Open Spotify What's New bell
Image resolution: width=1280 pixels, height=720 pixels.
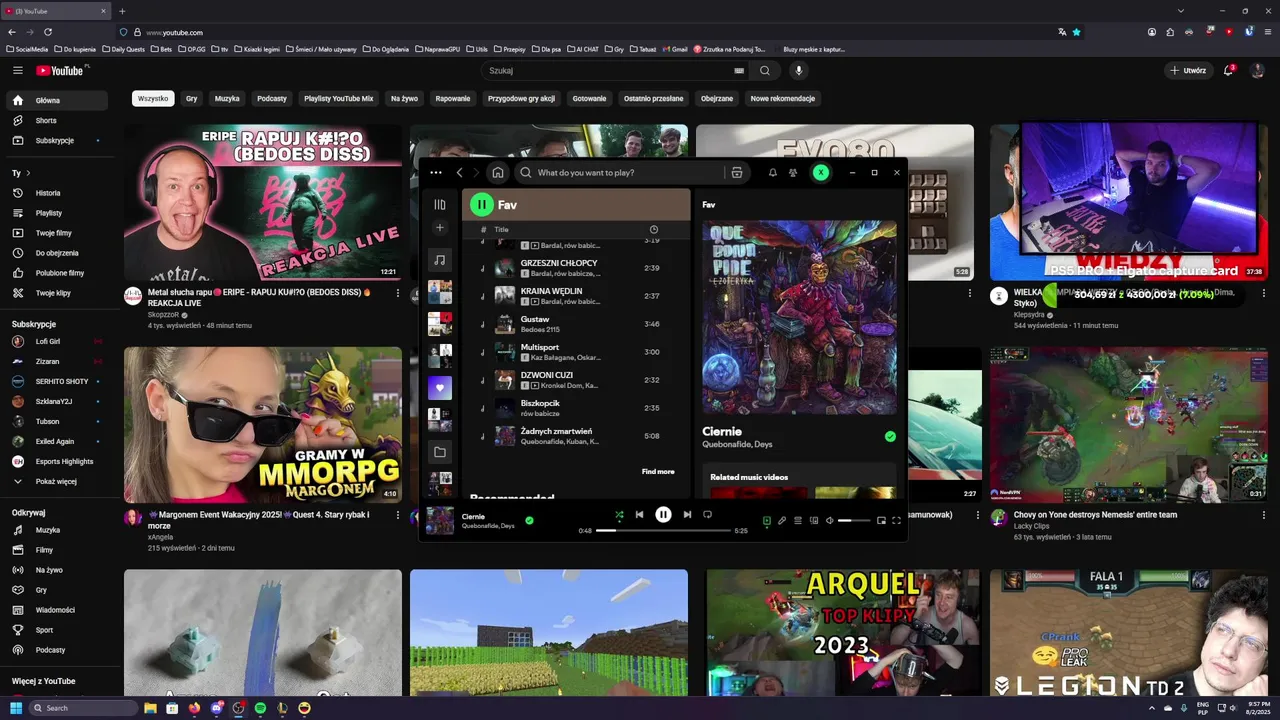[773, 172]
